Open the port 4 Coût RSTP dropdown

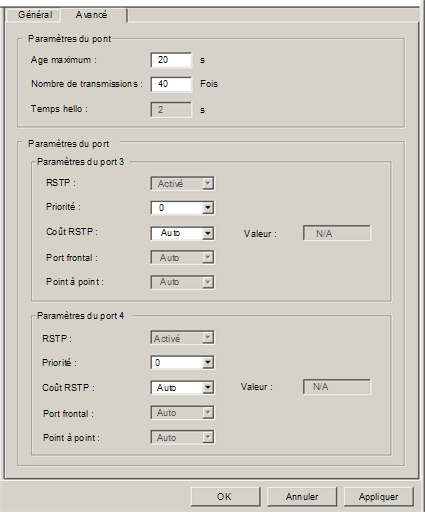182,387
